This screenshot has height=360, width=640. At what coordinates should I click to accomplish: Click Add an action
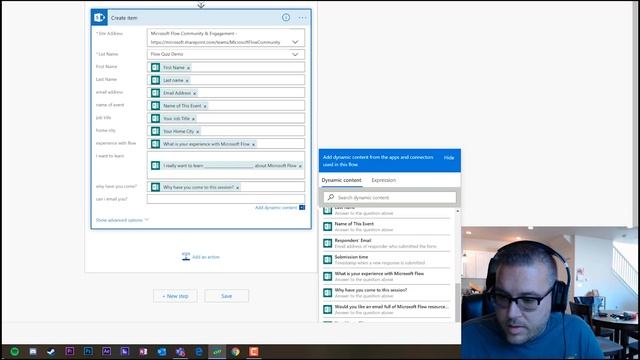pyautogui.click(x=201, y=257)
